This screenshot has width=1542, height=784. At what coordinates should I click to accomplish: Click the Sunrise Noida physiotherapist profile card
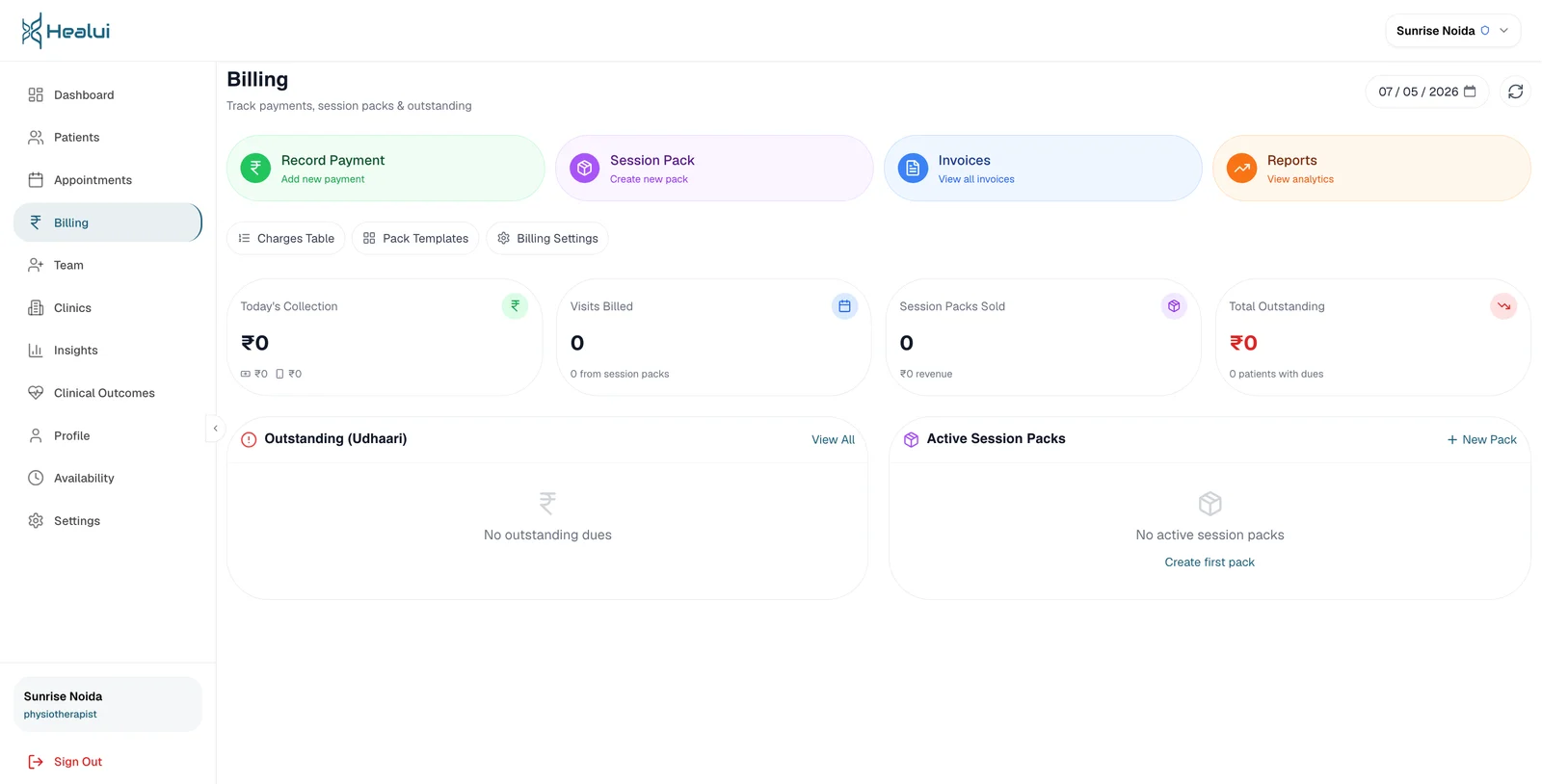tap(108, 704)
